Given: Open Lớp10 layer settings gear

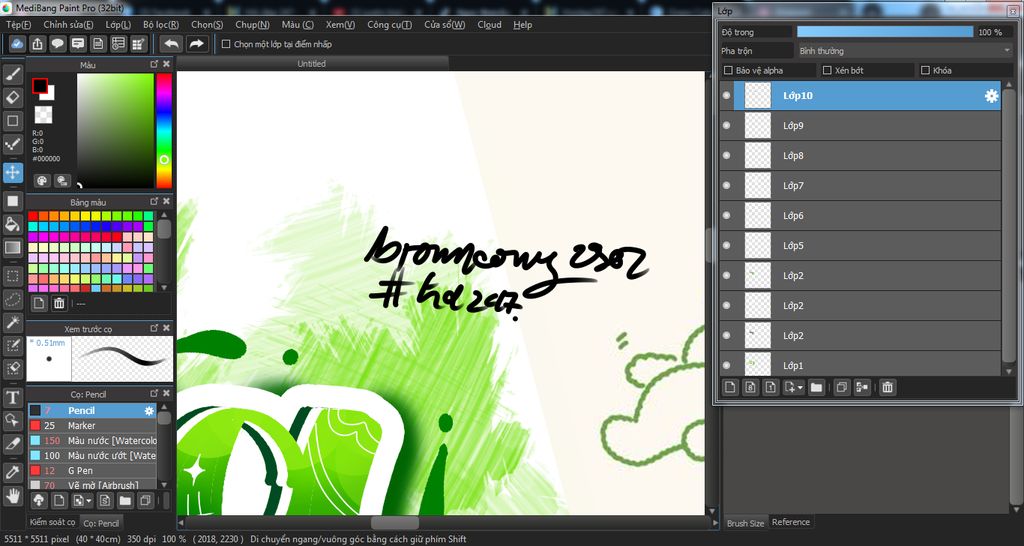Looking at the screenshot, I should [991, 96].
